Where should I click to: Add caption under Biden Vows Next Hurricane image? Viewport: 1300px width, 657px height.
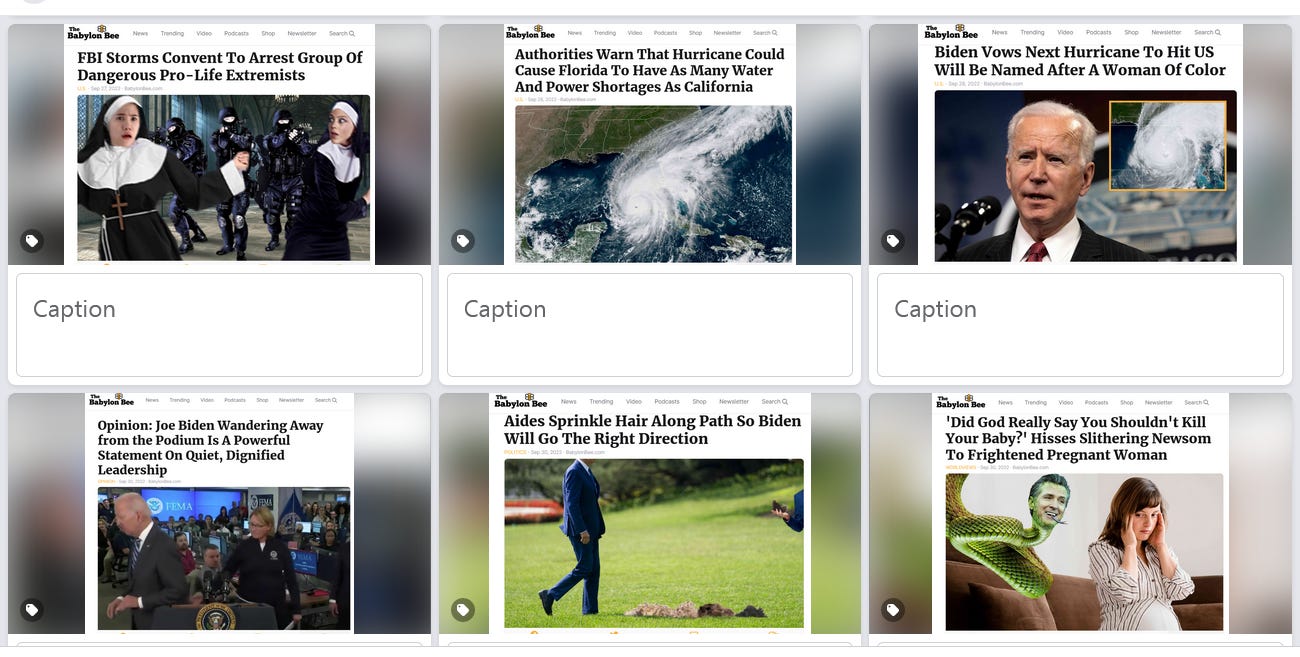1080,325
